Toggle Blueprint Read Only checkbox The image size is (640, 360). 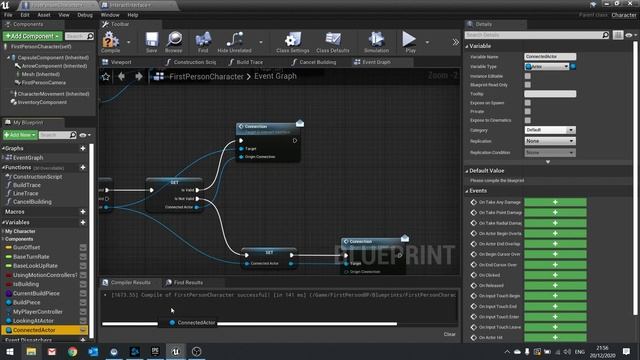(528, 85)
